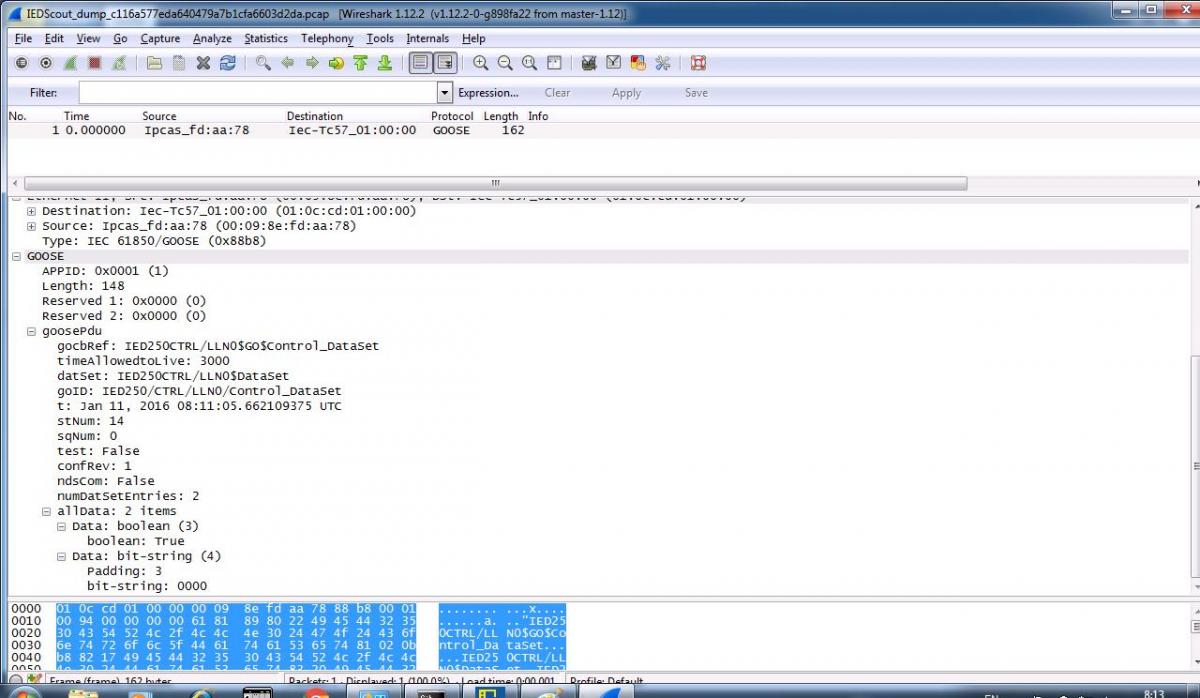Screen dimensions: 1200x698
Task: Toggle auto scroll in live capture
Action: pos(445,63)
